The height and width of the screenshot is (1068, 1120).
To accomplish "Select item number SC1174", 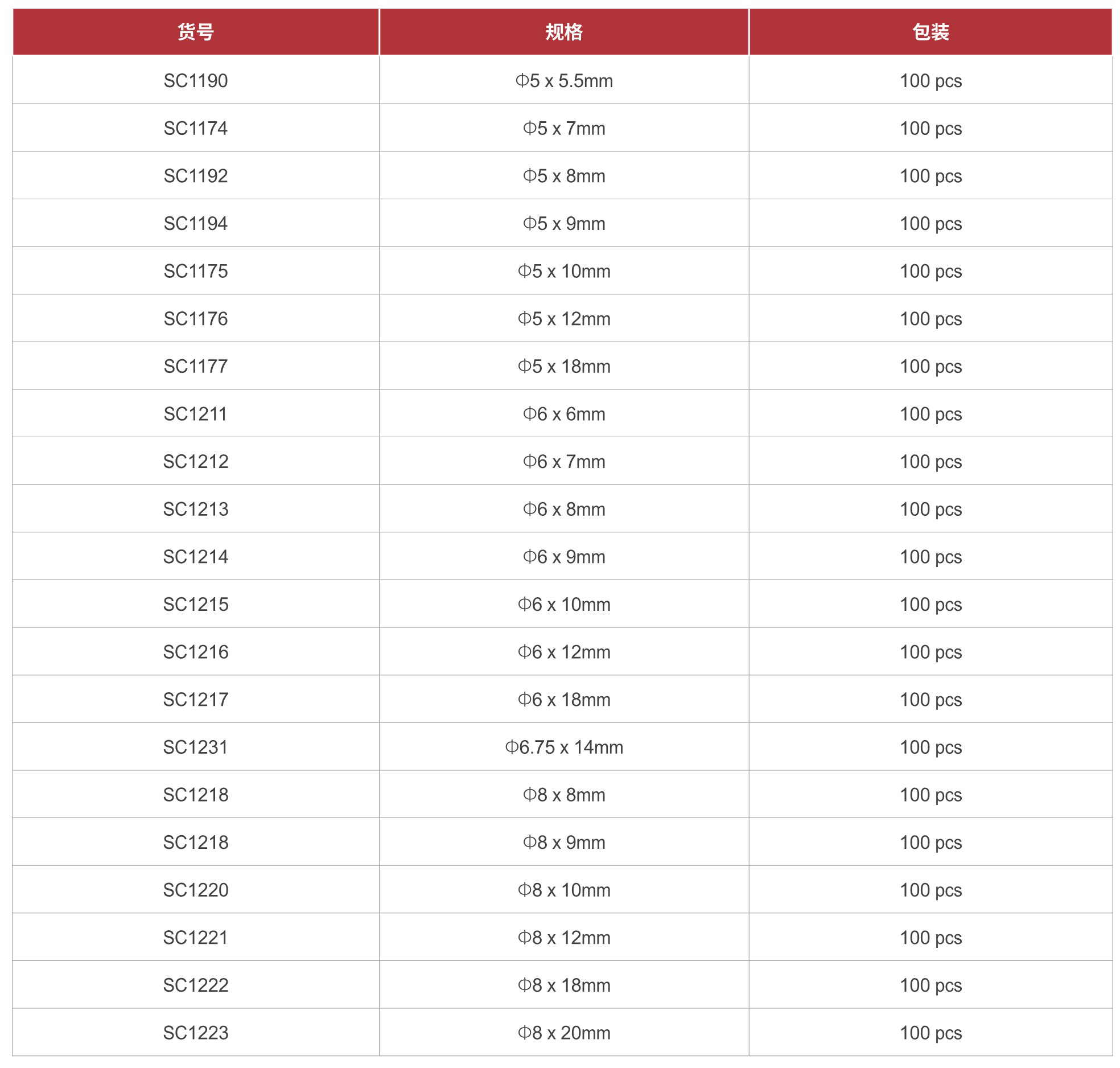I will [x=195, y=129].
